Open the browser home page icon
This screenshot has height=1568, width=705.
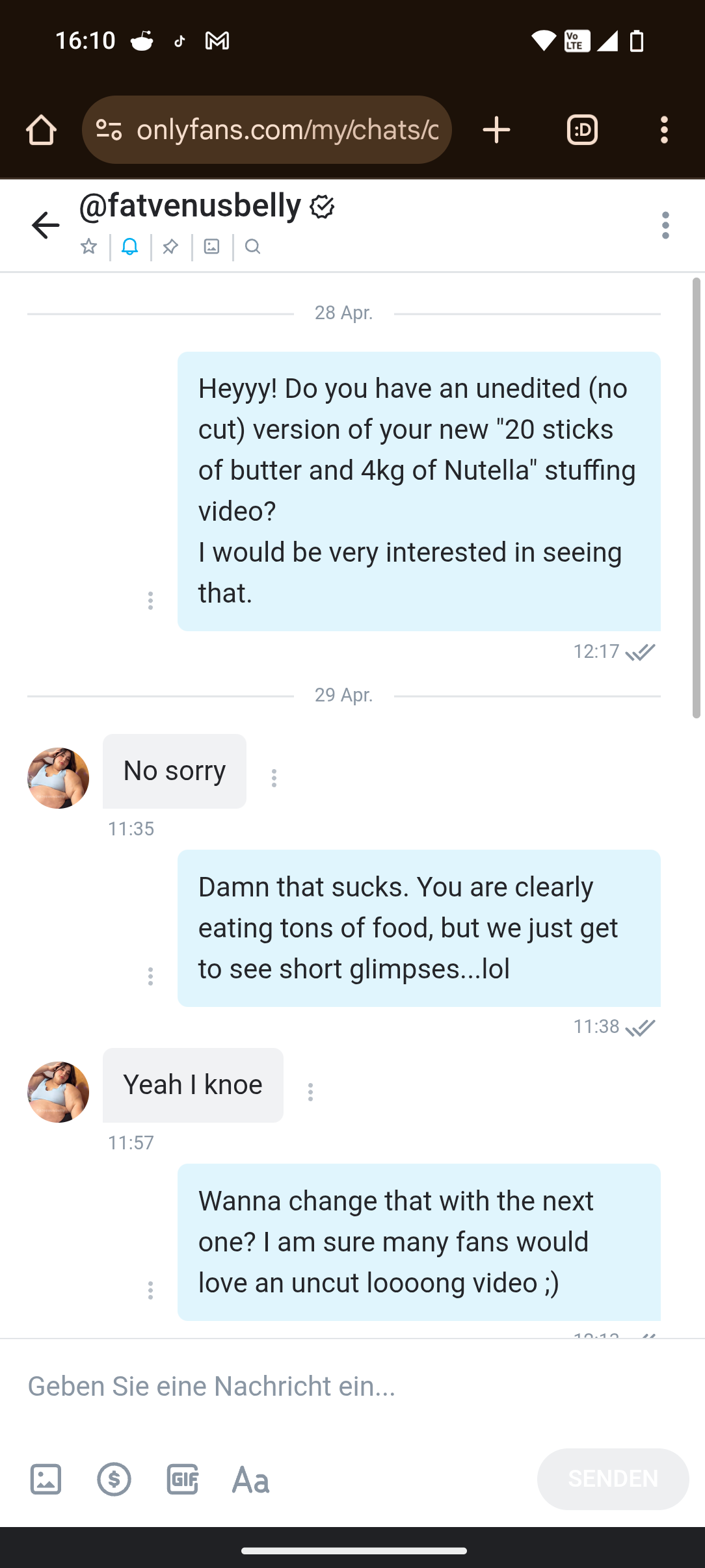click(41, 130)
